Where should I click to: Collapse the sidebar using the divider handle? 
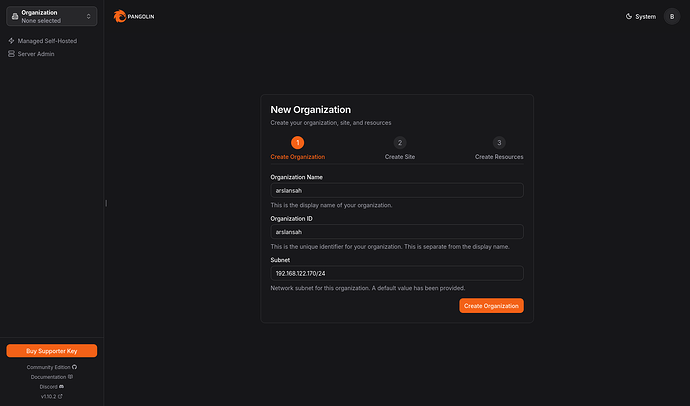[x=105, y=203]
